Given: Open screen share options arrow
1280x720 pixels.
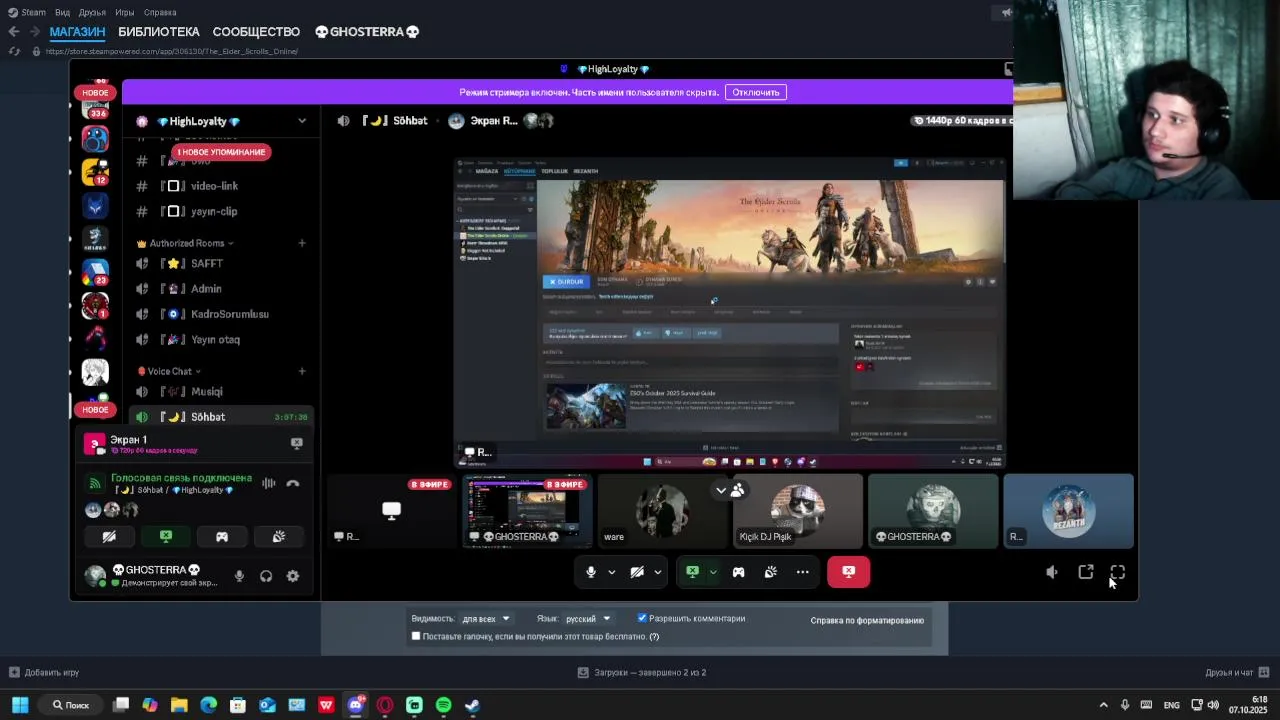Looking at the screenshot, I should 713,572.
